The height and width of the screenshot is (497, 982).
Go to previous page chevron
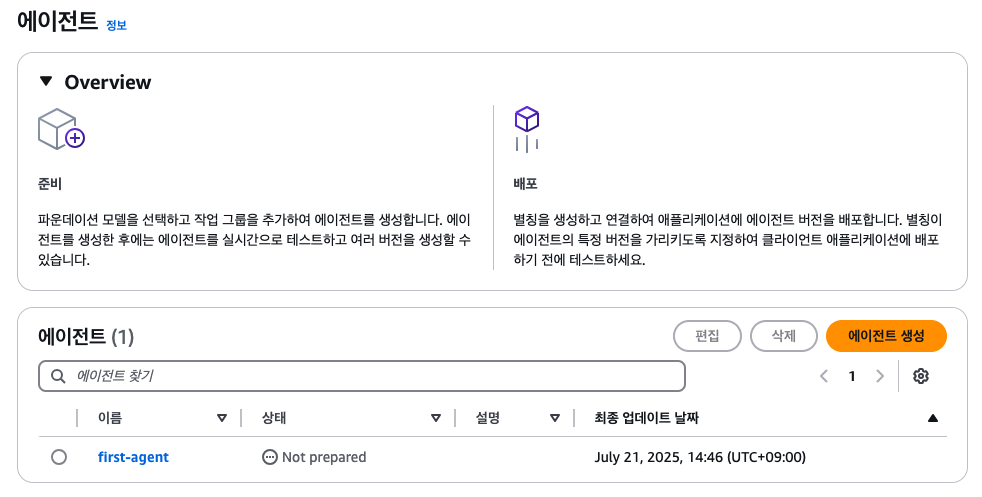coord(824,376)
